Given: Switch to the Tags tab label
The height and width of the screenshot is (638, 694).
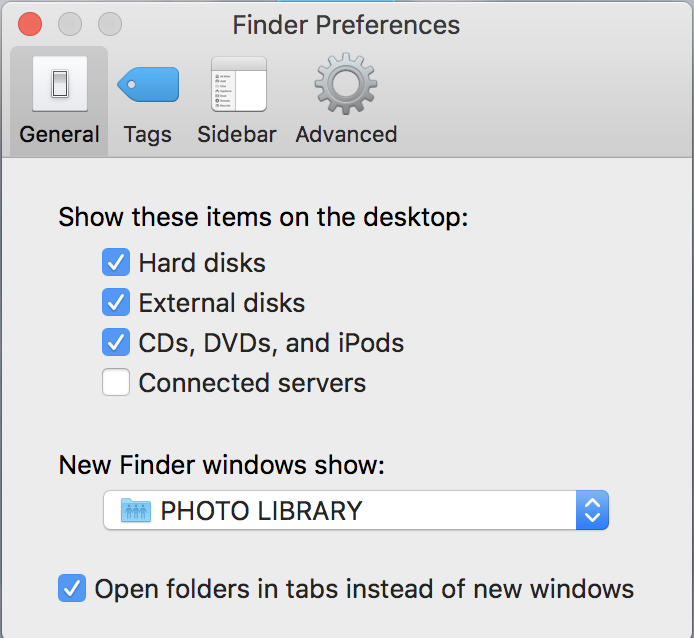Looking at the screenshot, I should click(x=148, y=135).
